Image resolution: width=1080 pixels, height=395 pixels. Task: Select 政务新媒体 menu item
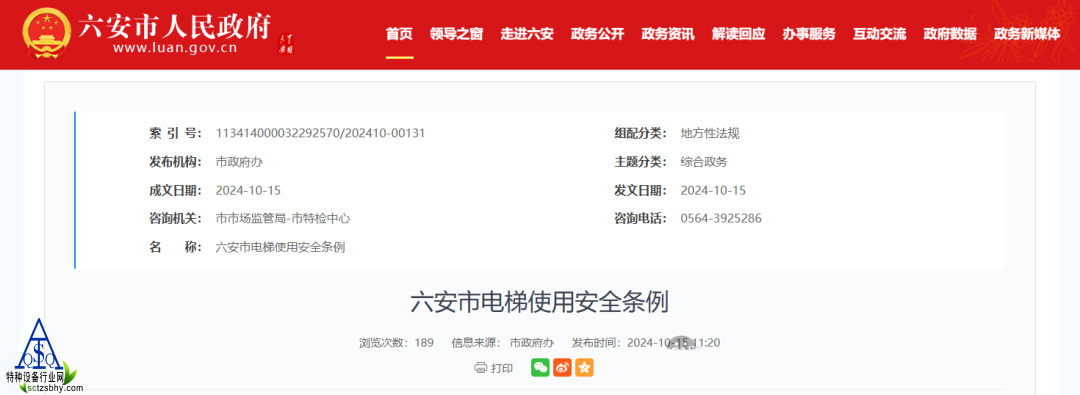click(x=1027, y=34)
